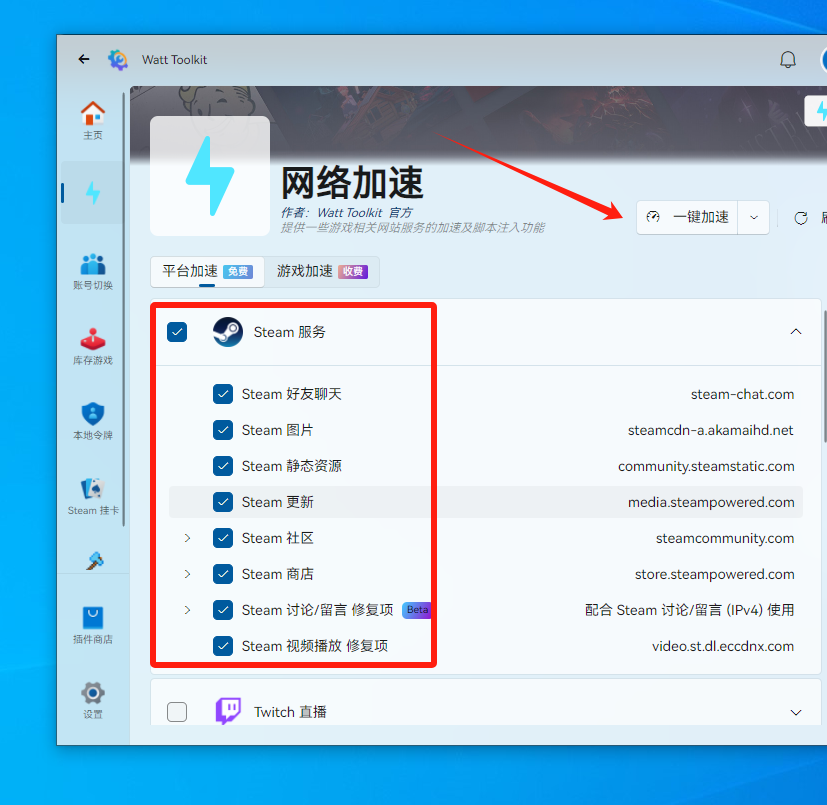Click the refresh icon beside 一键加速
Image resolution: width=827 pixels, height=805 pixels.
(801, 218)
